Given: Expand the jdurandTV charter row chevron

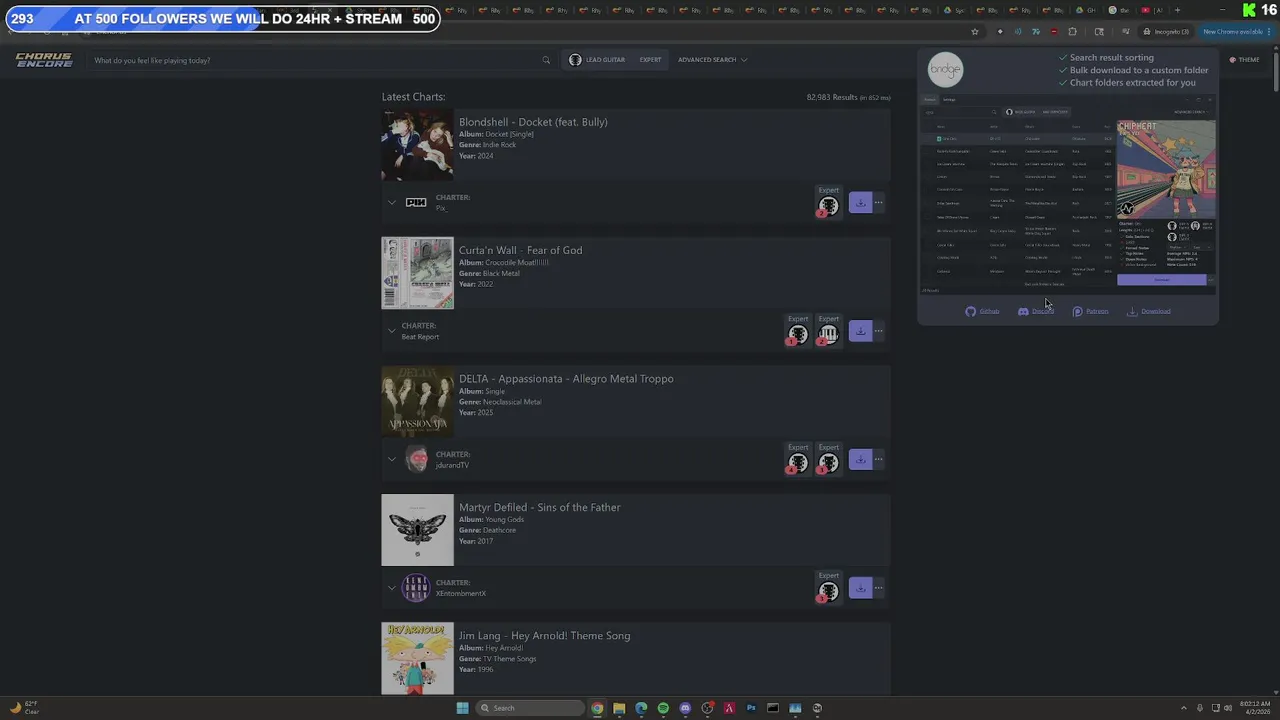Looking at the screenshot, I should pyautogui.click(x=392, y=459).
